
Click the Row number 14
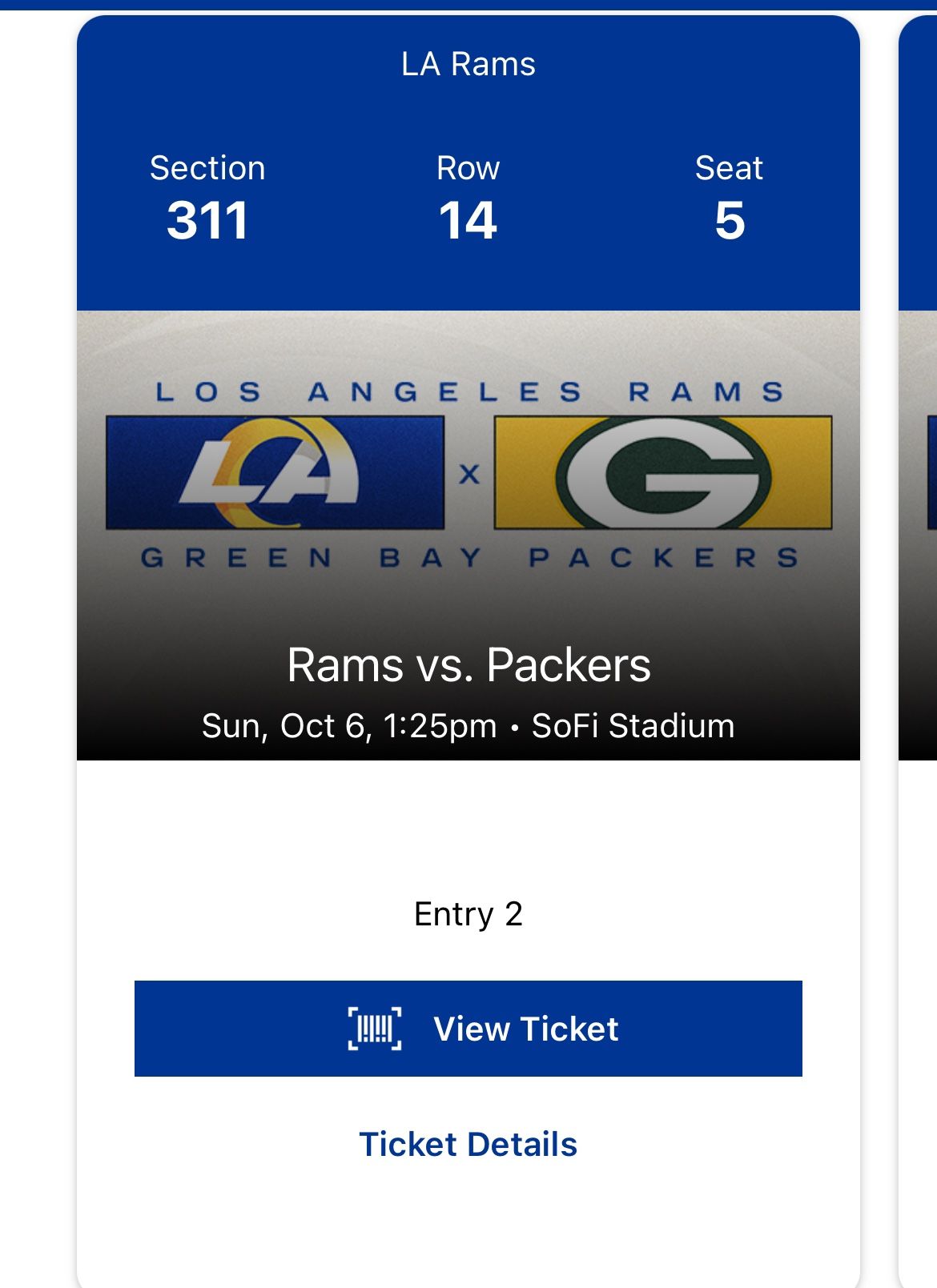coord(468,220)
